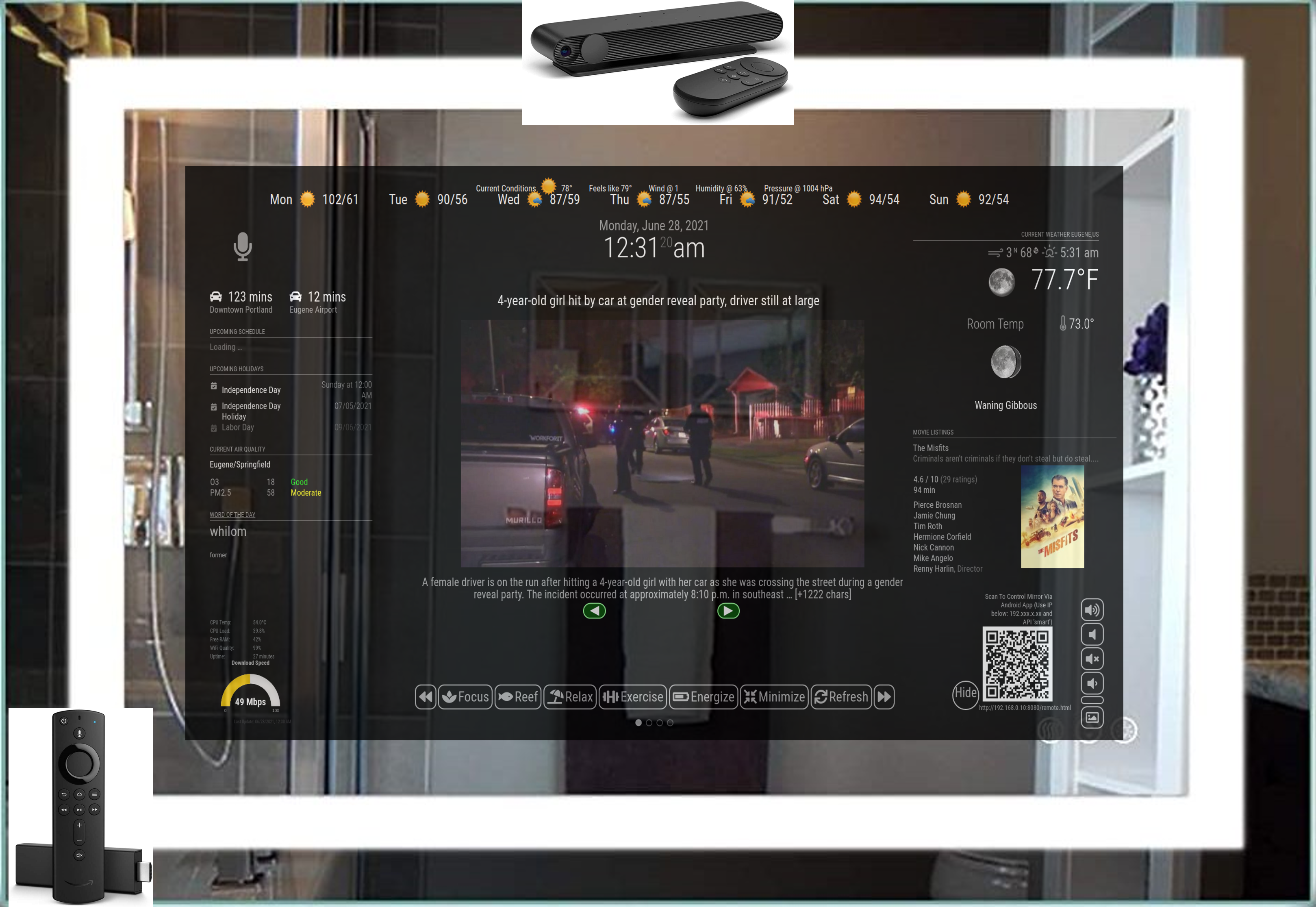1316x907 pixels.
Task: Click the Minimize modules button
Action: point(775,697)
